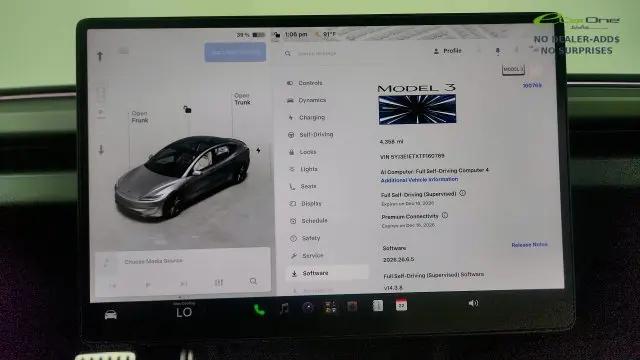Tap the battery percentage indicator
The width and height of the screenshot is (640, 360).
pyautogui.click(x=251, y=35)
